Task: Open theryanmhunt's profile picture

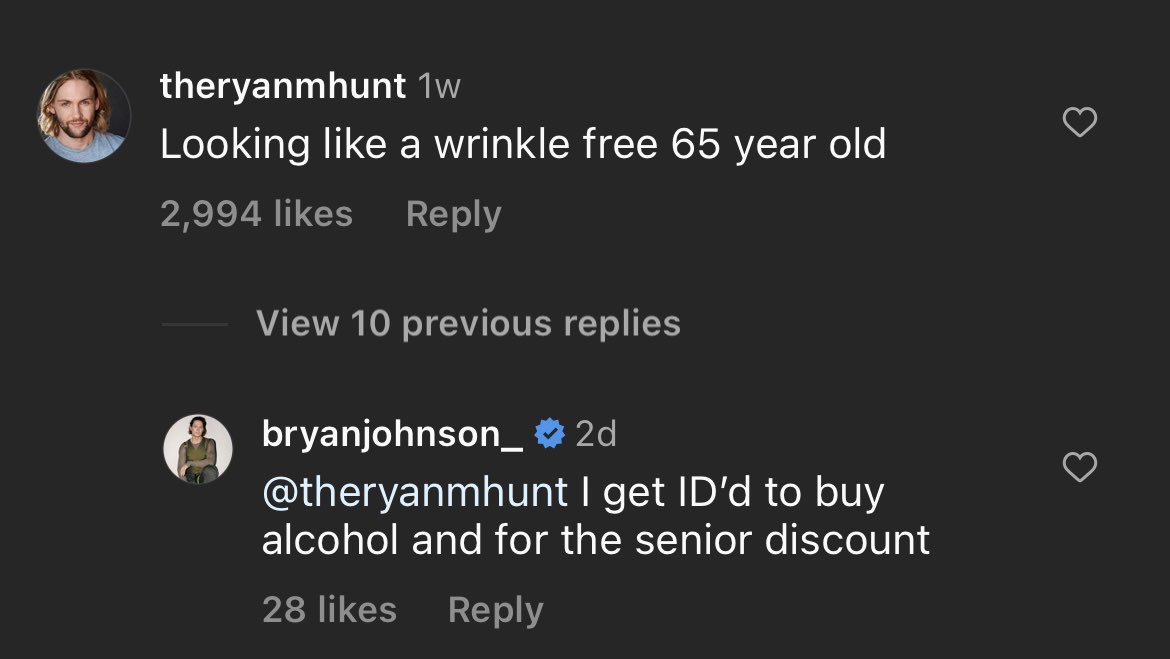Action: [x=84, y=115]
